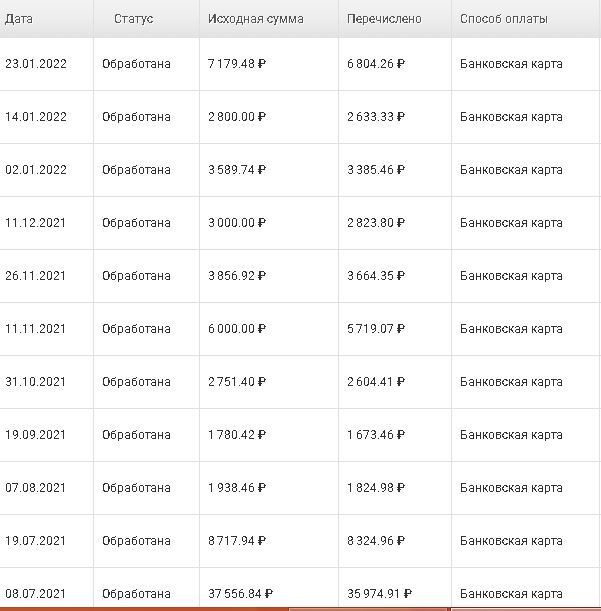The width and height of the screenshot is (601, 611).
Task: Select the row dated 23.01.2022
Action: pos(36,64)
